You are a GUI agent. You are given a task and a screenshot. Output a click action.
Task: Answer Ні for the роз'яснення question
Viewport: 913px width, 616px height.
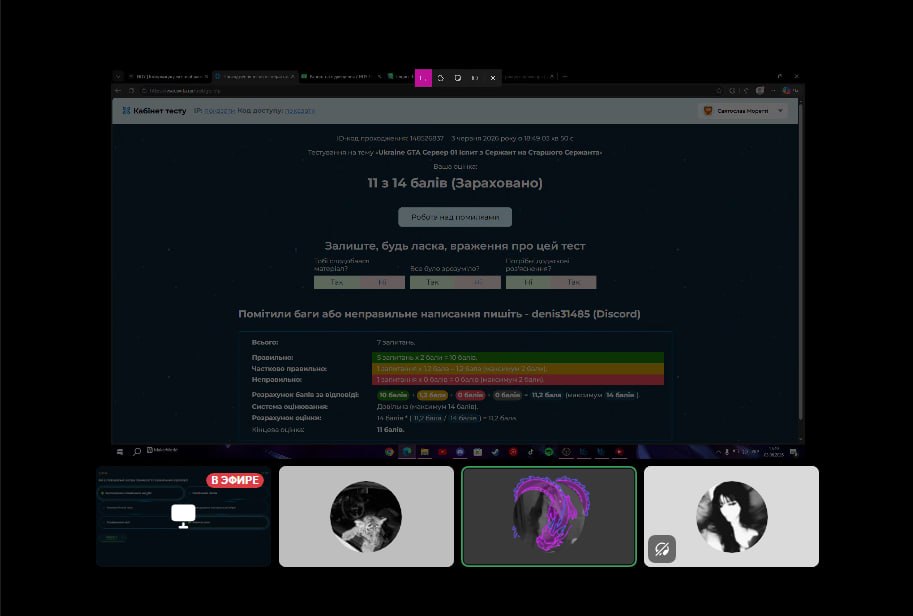pos(528,282)
